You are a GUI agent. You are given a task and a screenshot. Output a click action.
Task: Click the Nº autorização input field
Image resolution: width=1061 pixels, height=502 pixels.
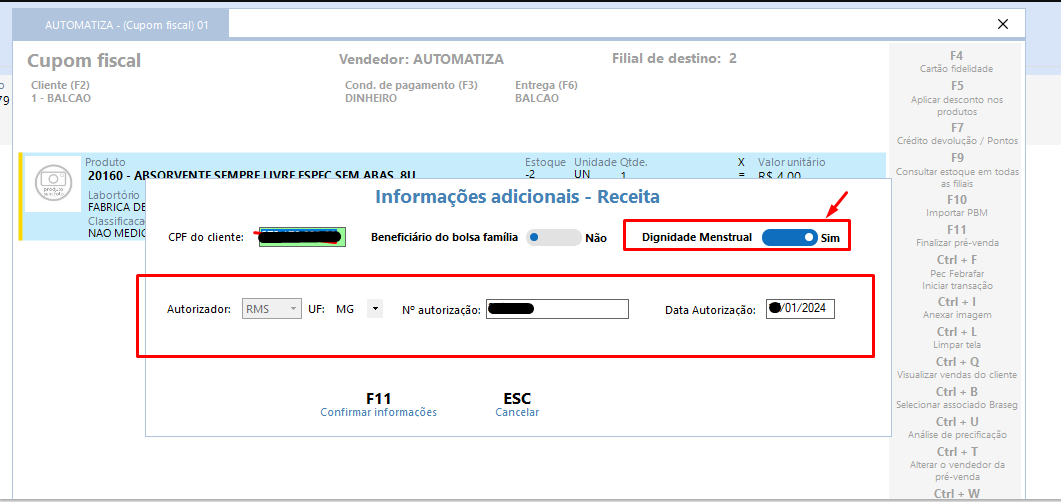coord(558,309)
